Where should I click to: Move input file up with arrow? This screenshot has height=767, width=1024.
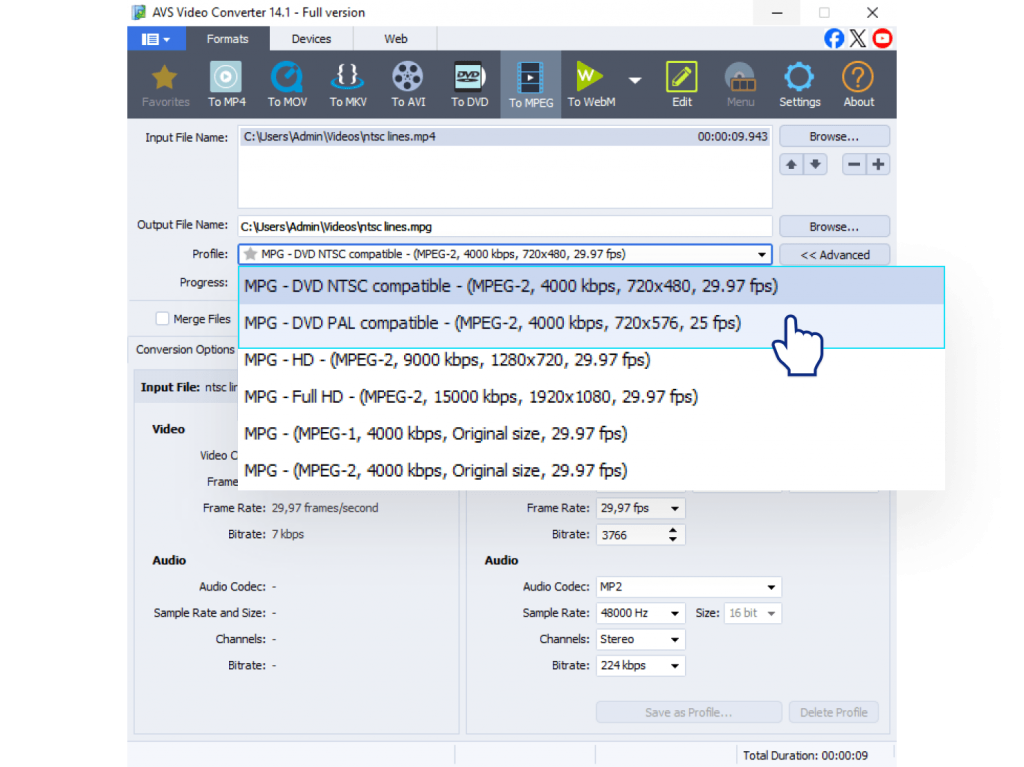(x=792, y=165)
